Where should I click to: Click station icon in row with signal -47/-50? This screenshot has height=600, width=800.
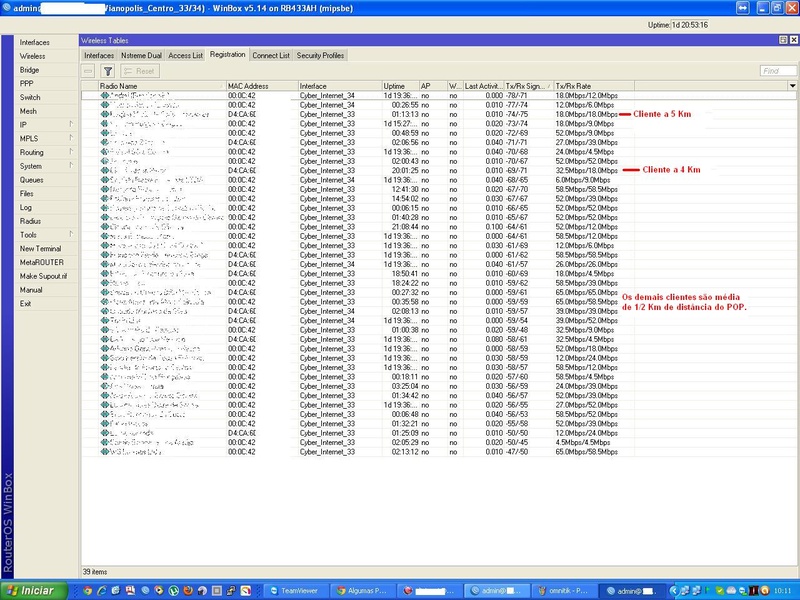click(105, 452)
